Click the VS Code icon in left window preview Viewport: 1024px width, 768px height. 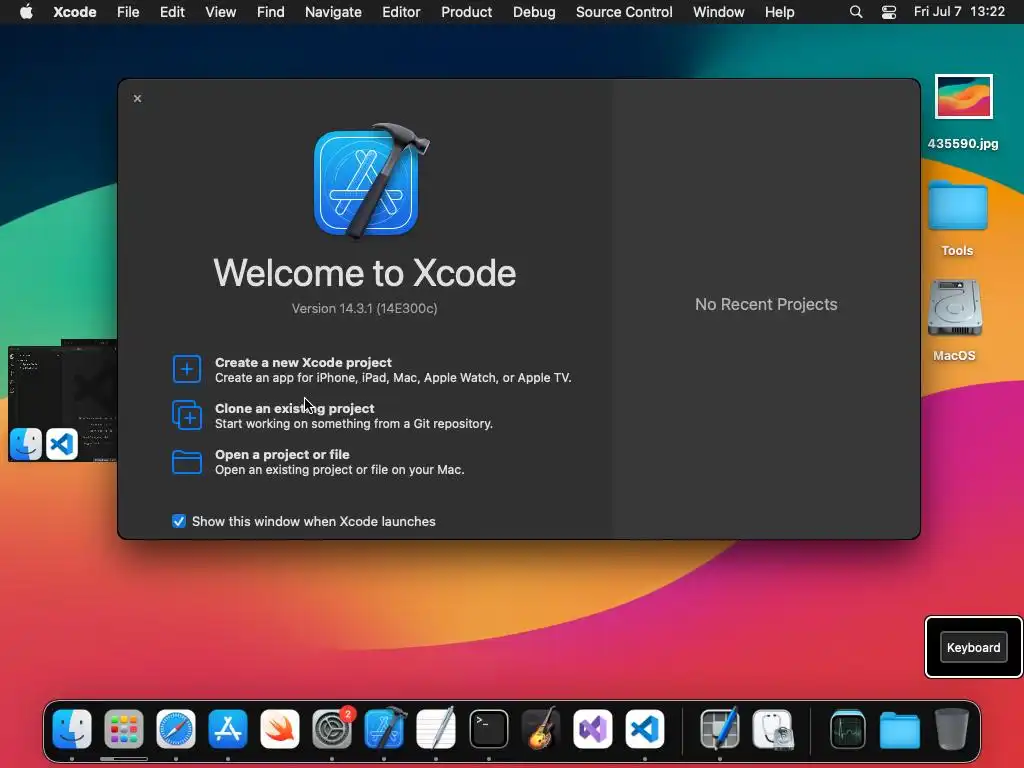pyautogui.click(x=62, y=444)
